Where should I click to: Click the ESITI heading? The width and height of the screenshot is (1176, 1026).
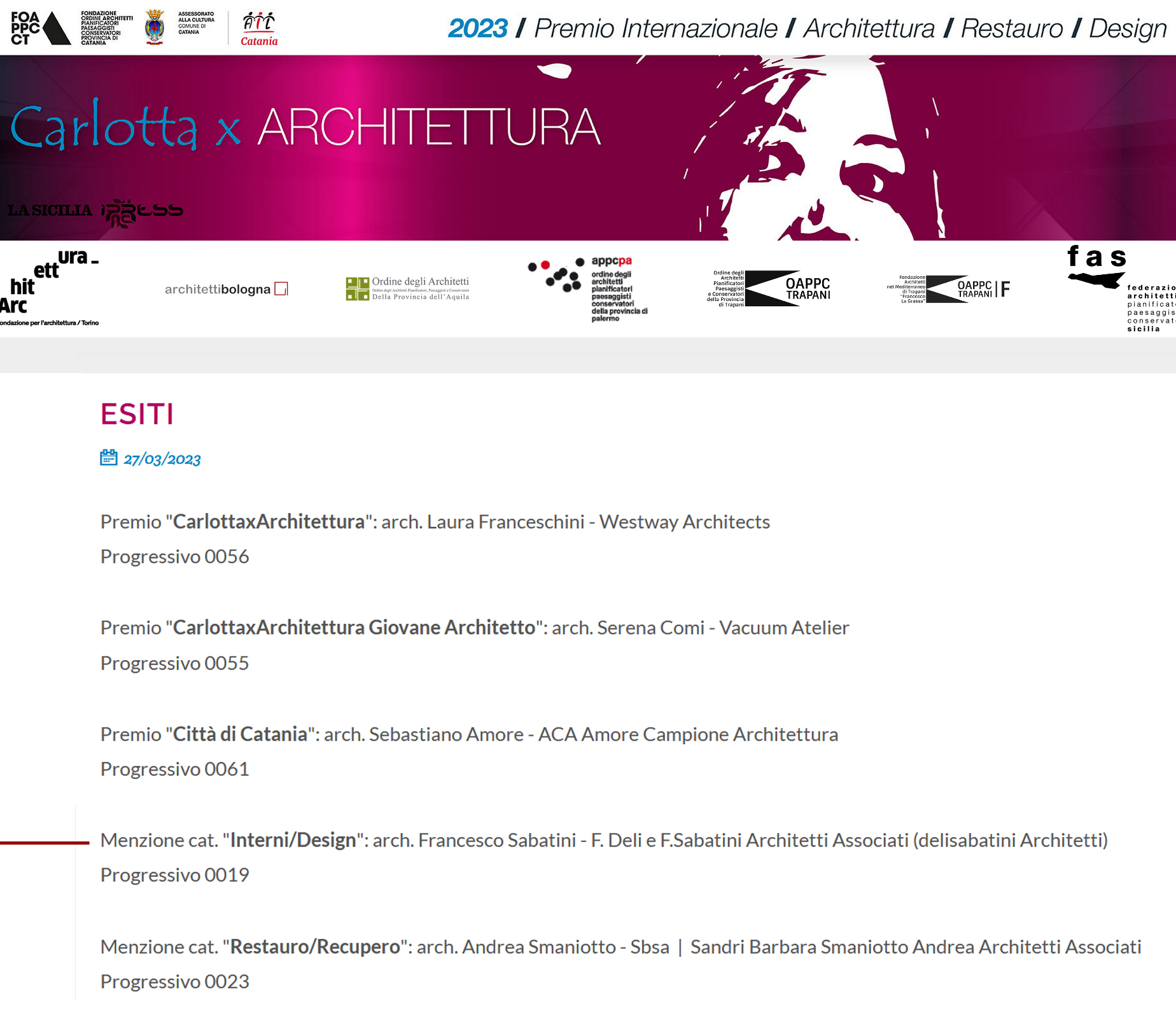(x=137, y=414)
